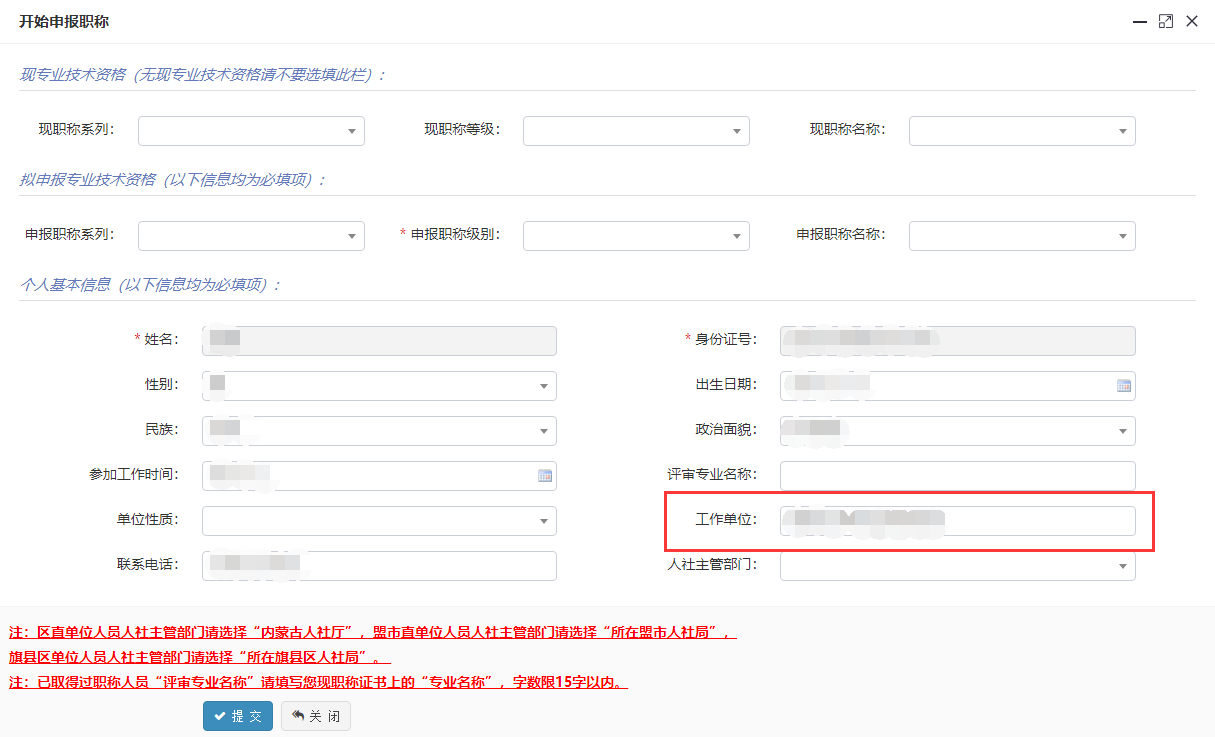Viewport: 1215px width, 737px height.
Task: Click the 姓名 input field
Action: tap(379, 341)
